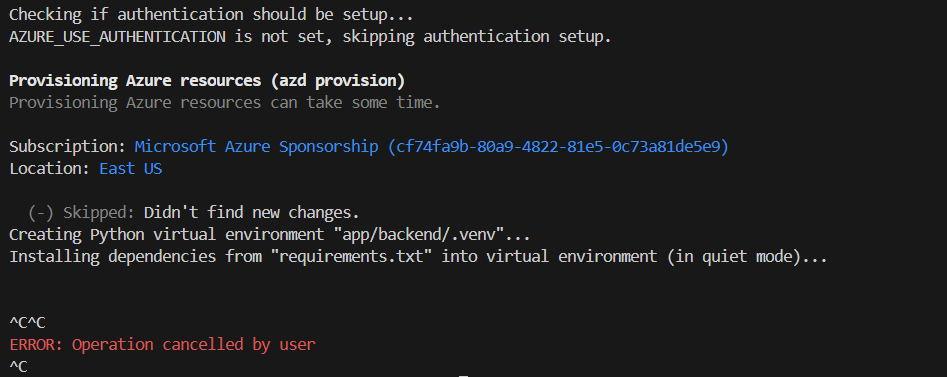Click the "Provisioning Azure resources (azd provision)" heading
This screenshot has width=947, height=377.
coord(207,81)
